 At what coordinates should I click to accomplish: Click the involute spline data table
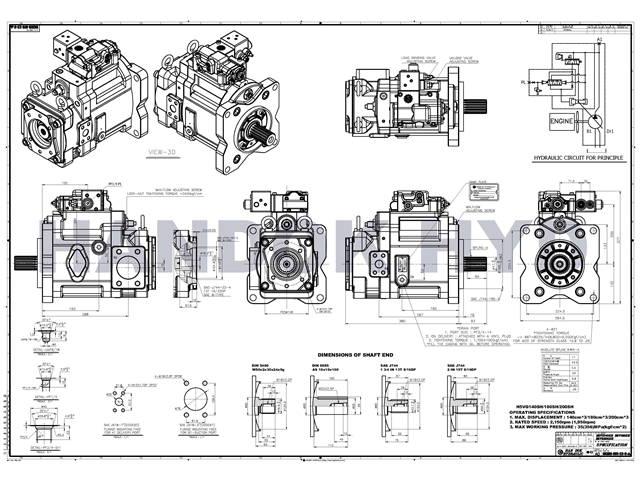click(560, 373)
